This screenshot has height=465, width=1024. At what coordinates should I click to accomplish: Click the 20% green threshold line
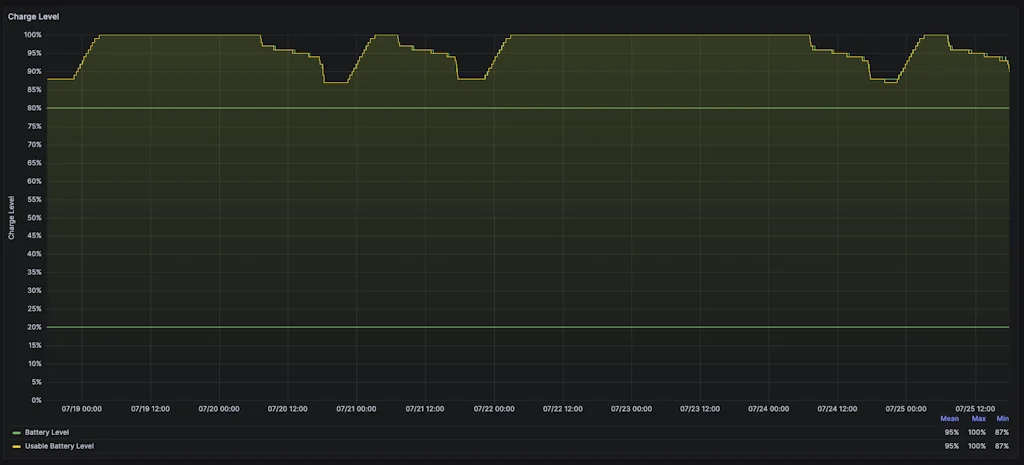coord(500,327)
